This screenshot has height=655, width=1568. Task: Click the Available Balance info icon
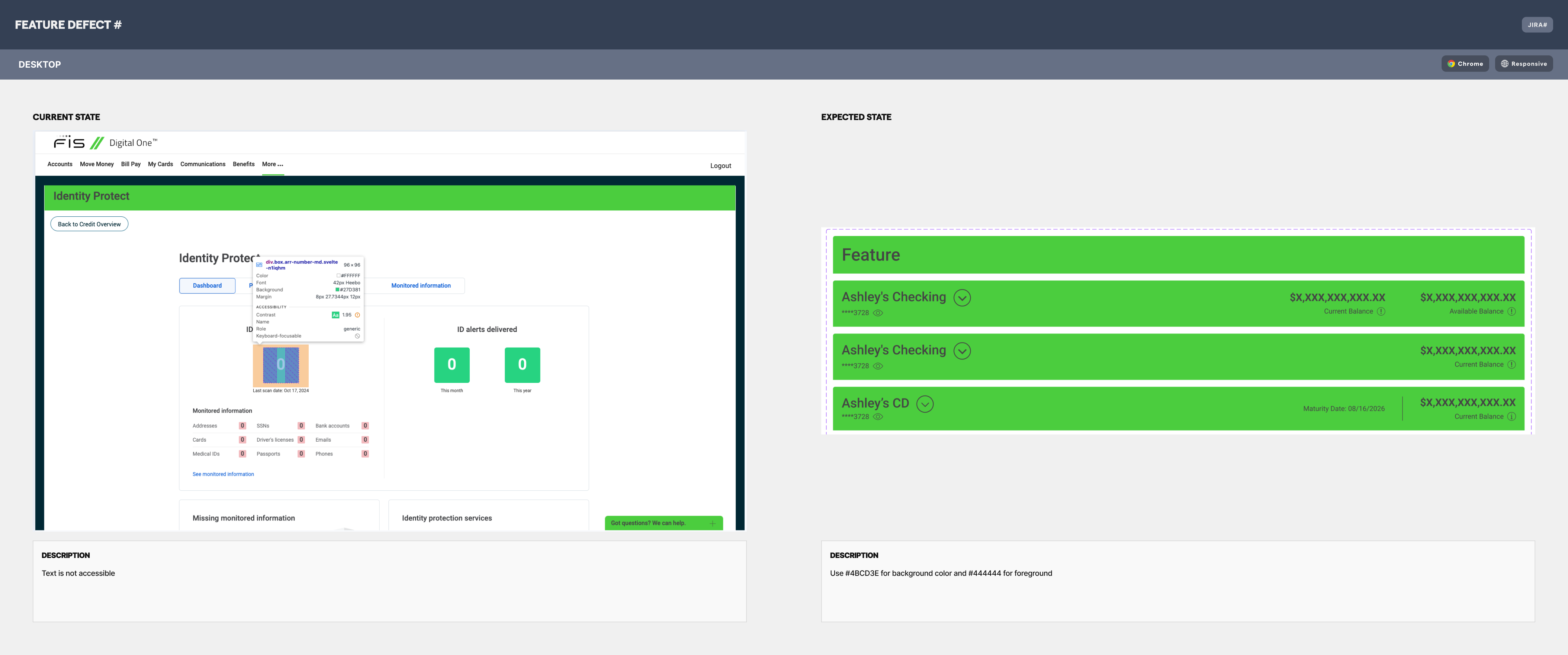(1511, 312)
